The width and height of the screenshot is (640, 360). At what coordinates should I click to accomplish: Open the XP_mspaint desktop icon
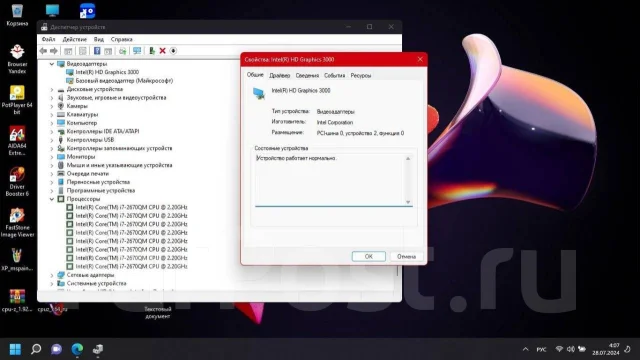(17, 259)
